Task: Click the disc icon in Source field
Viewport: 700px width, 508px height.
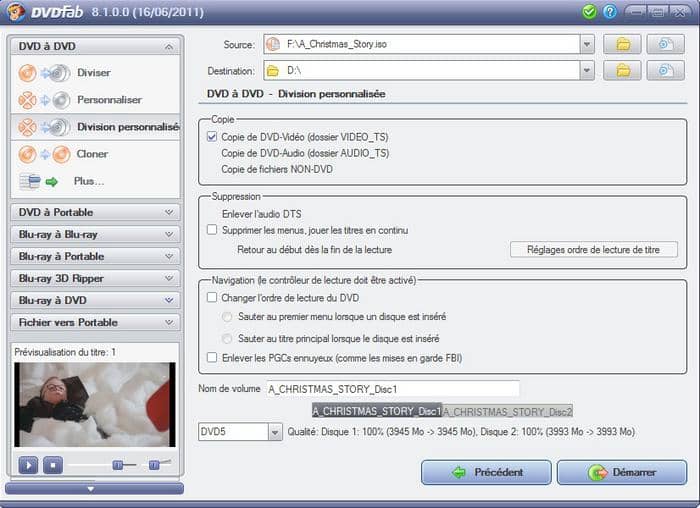Action: coord(273,44)
